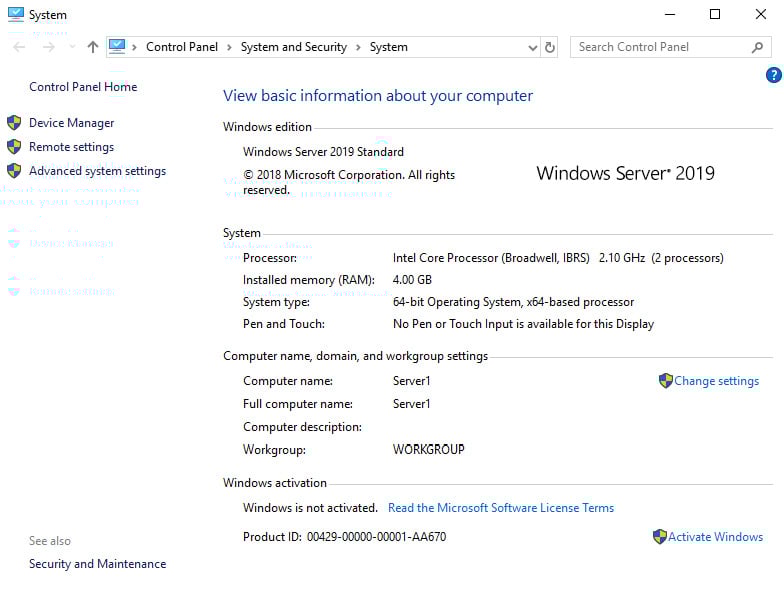Click the Forward navigation arrow
784x590 pixels.
48,48
